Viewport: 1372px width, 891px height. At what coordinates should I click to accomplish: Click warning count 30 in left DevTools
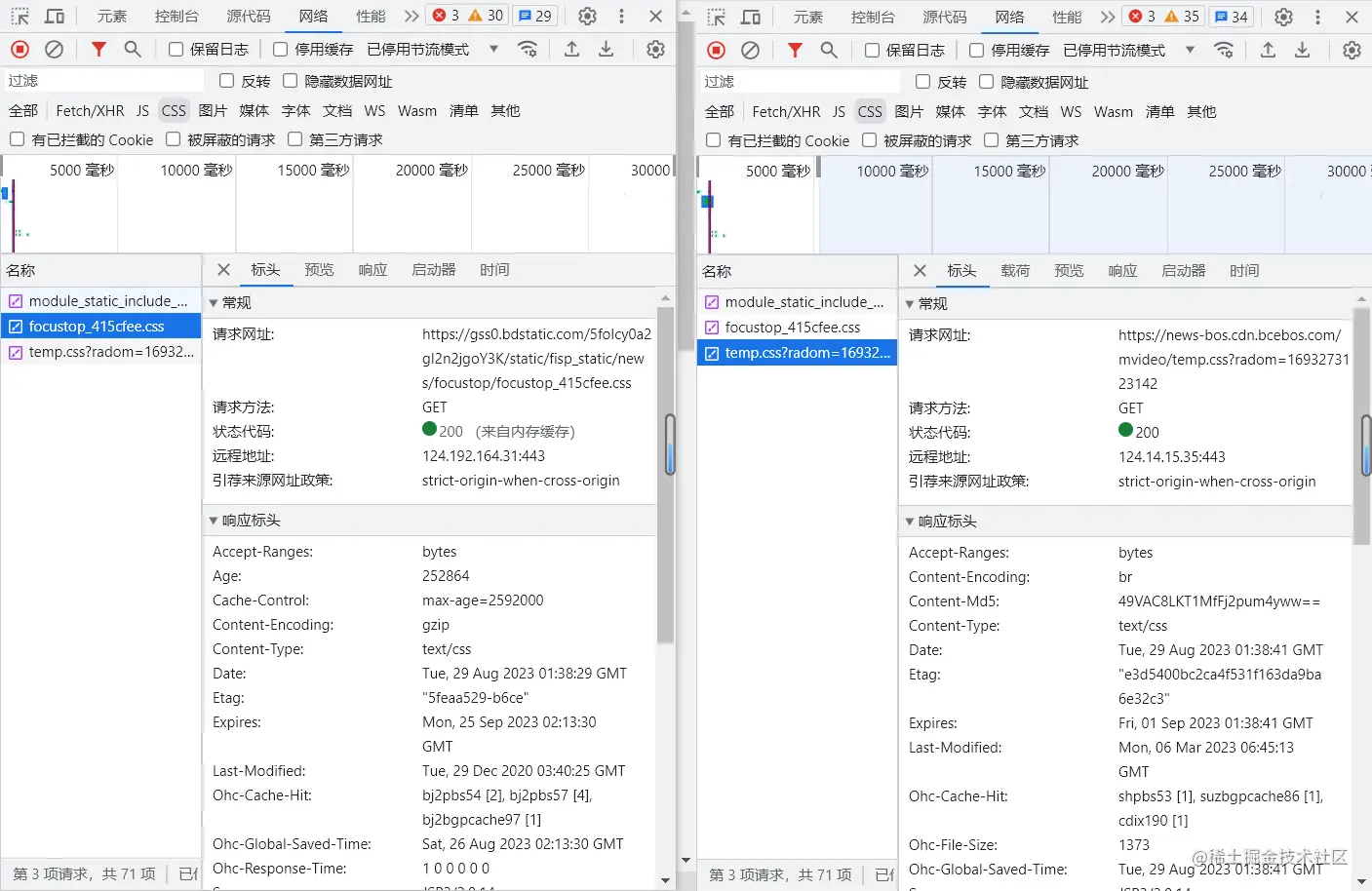pyautogui.click(x=487, y=16)
